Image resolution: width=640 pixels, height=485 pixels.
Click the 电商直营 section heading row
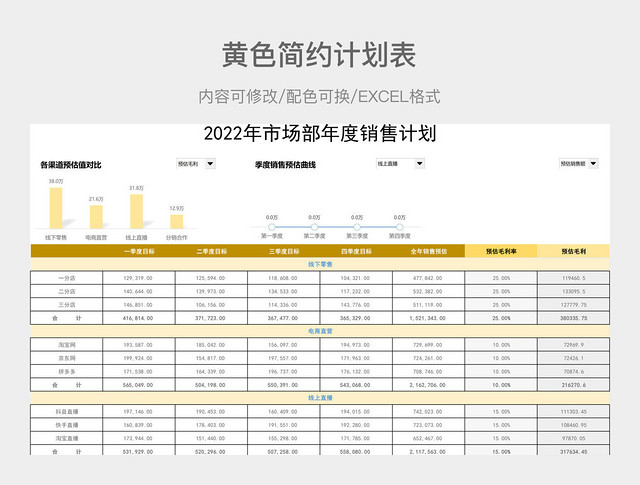click(x=320, y=331)
